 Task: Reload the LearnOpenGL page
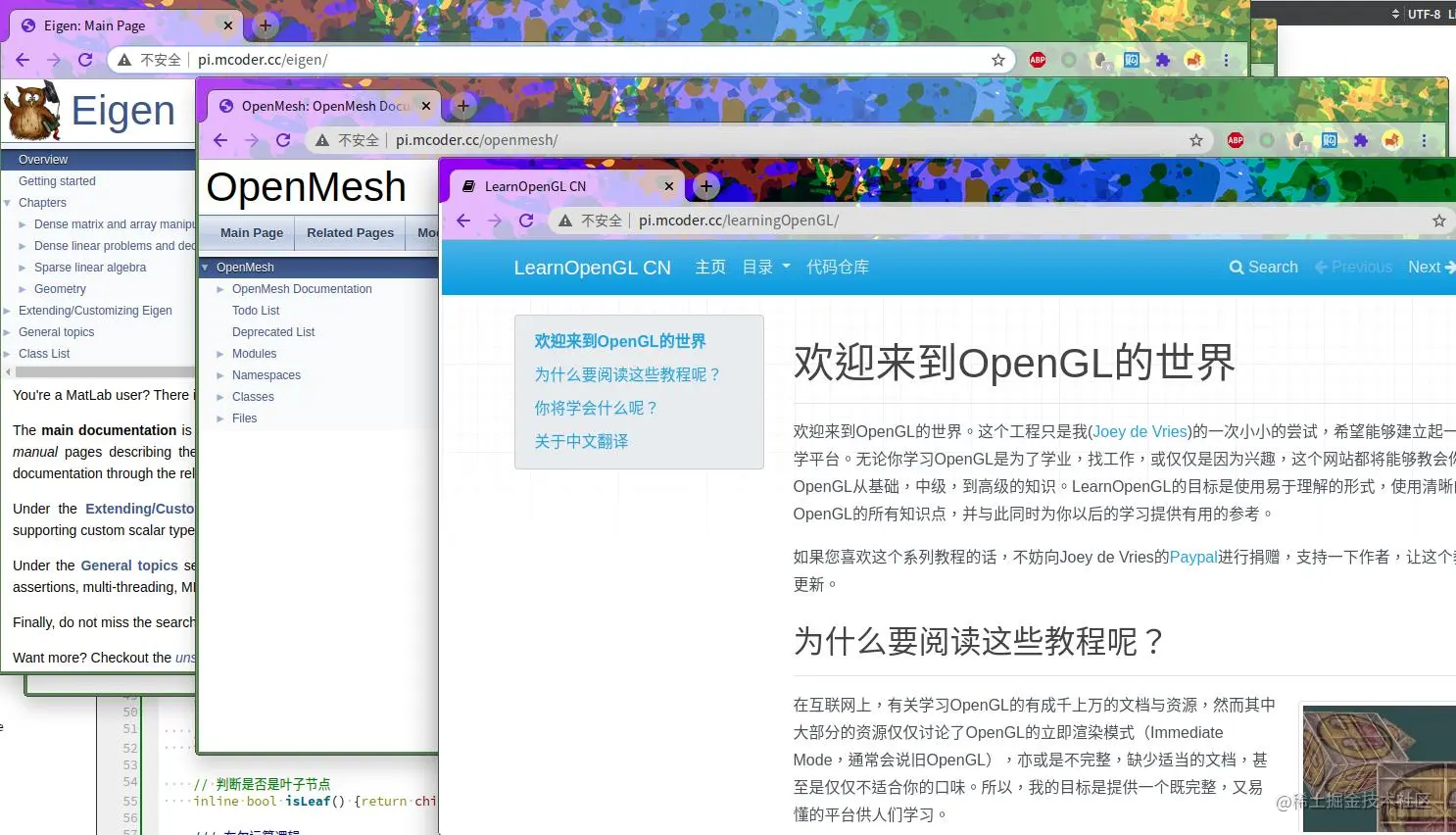click(526, 221)
